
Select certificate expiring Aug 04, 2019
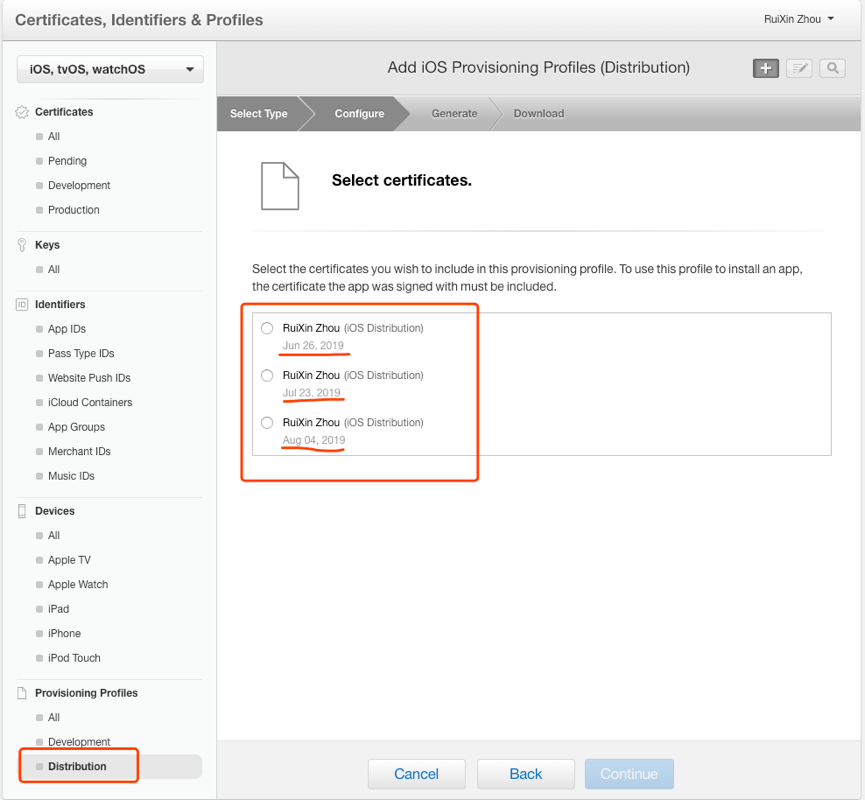[x=267, y=423]
